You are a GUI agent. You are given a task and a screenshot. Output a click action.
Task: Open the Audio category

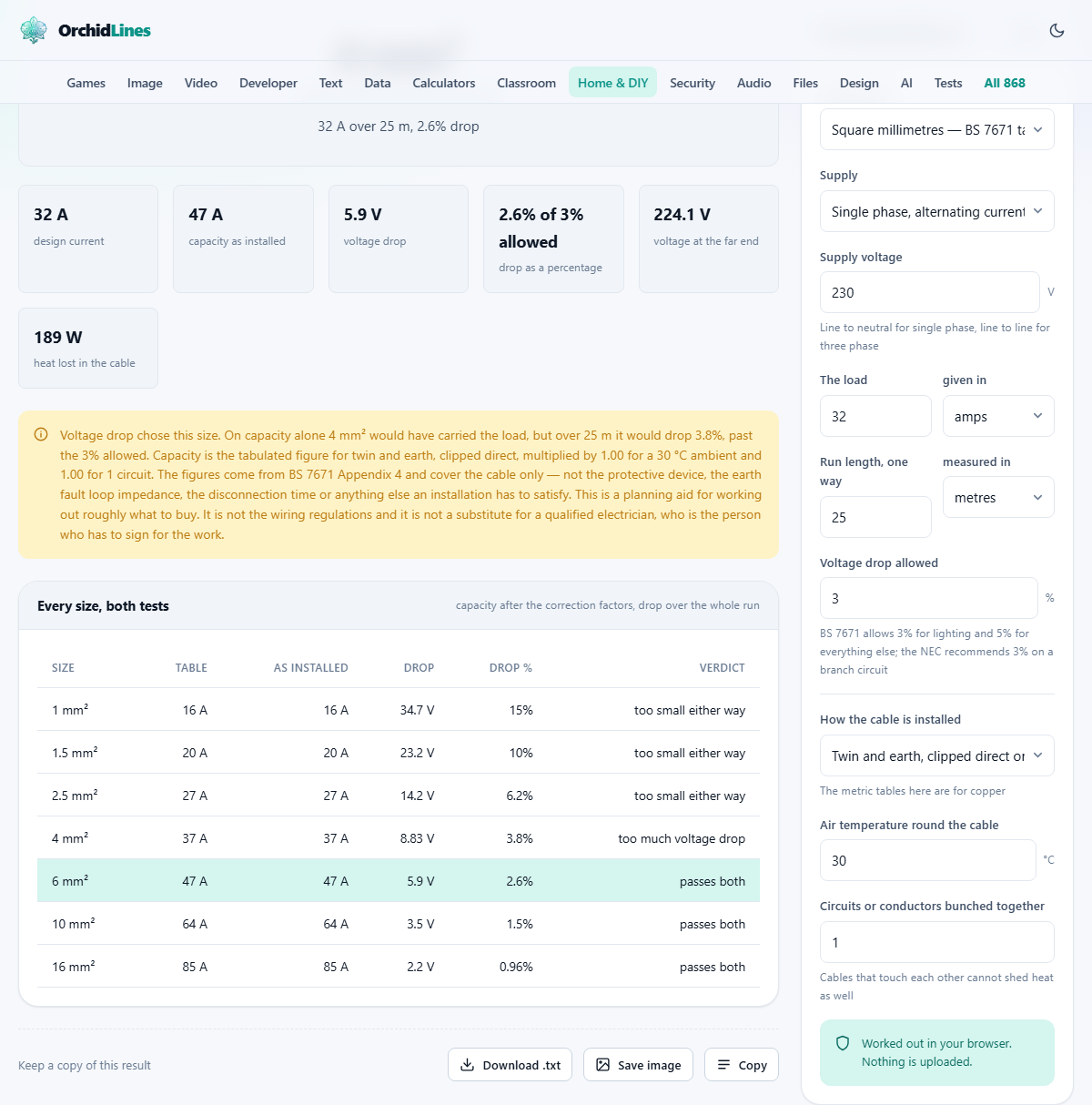point(754,83)
